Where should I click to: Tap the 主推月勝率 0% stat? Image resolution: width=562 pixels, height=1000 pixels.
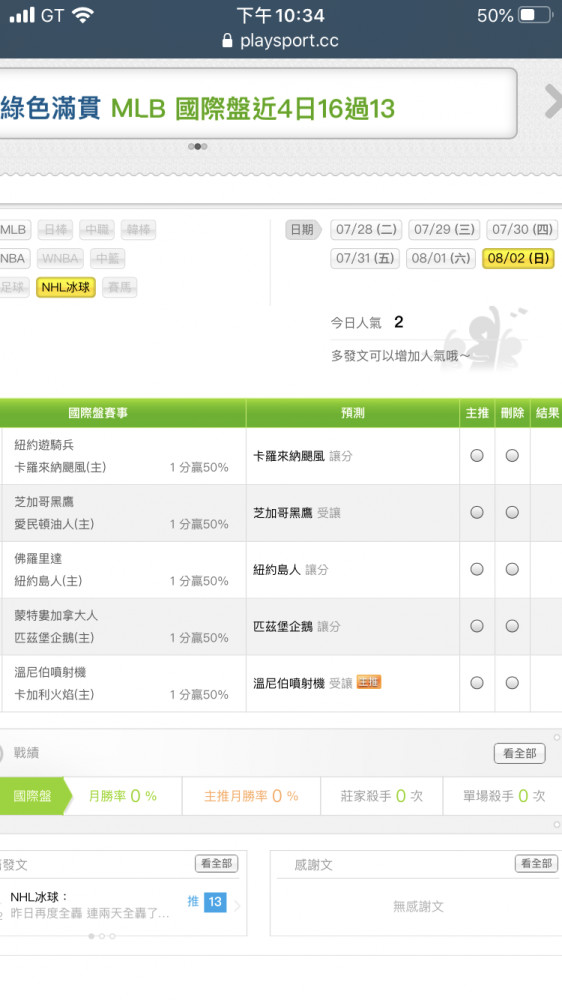click(251, 796)
